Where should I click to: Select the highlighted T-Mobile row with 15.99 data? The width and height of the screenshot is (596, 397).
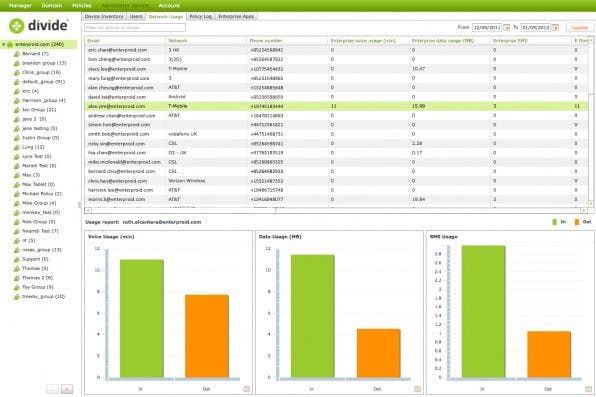tap(336, 106)
